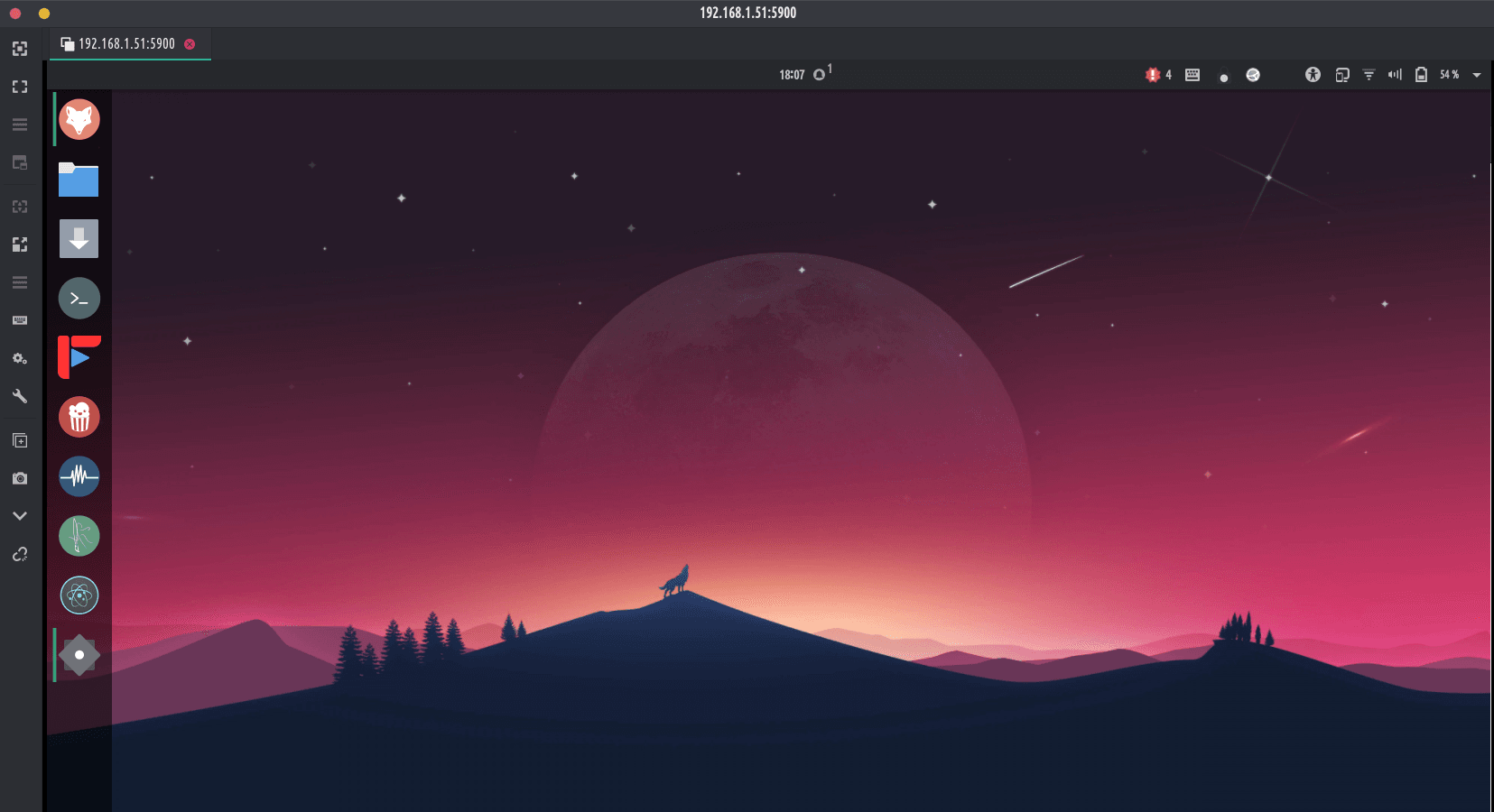Launch the popcorn bucket app in the remote dock
This screenshot has height=812, width=1494.
coord(79,417)
